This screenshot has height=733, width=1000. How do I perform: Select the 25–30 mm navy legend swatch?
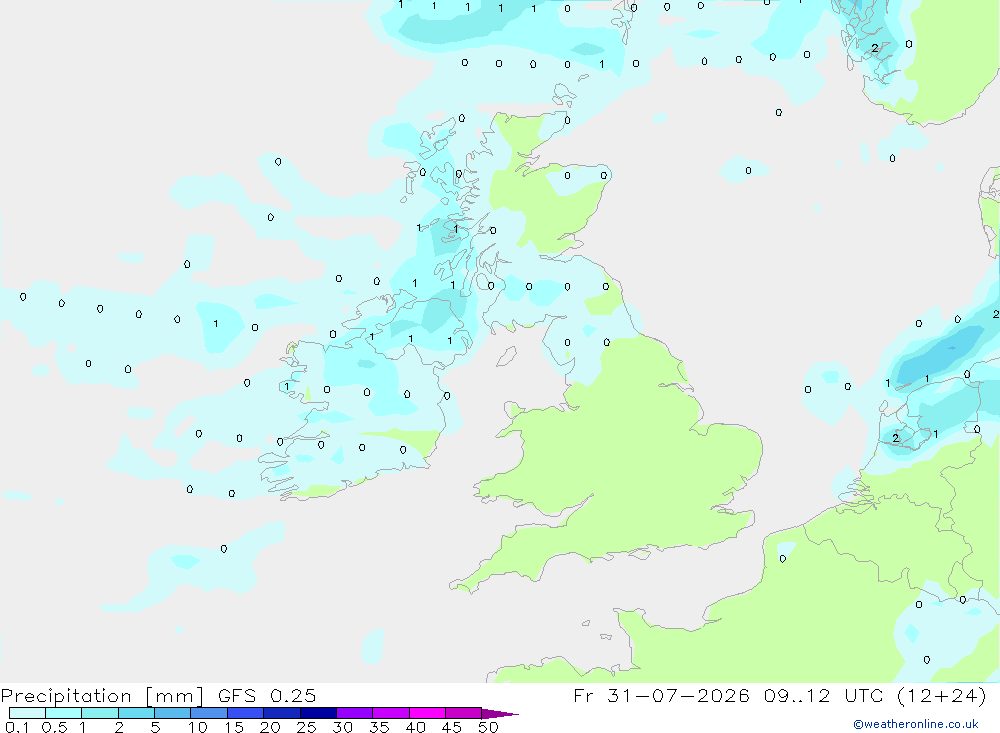[x=318, y=713]
